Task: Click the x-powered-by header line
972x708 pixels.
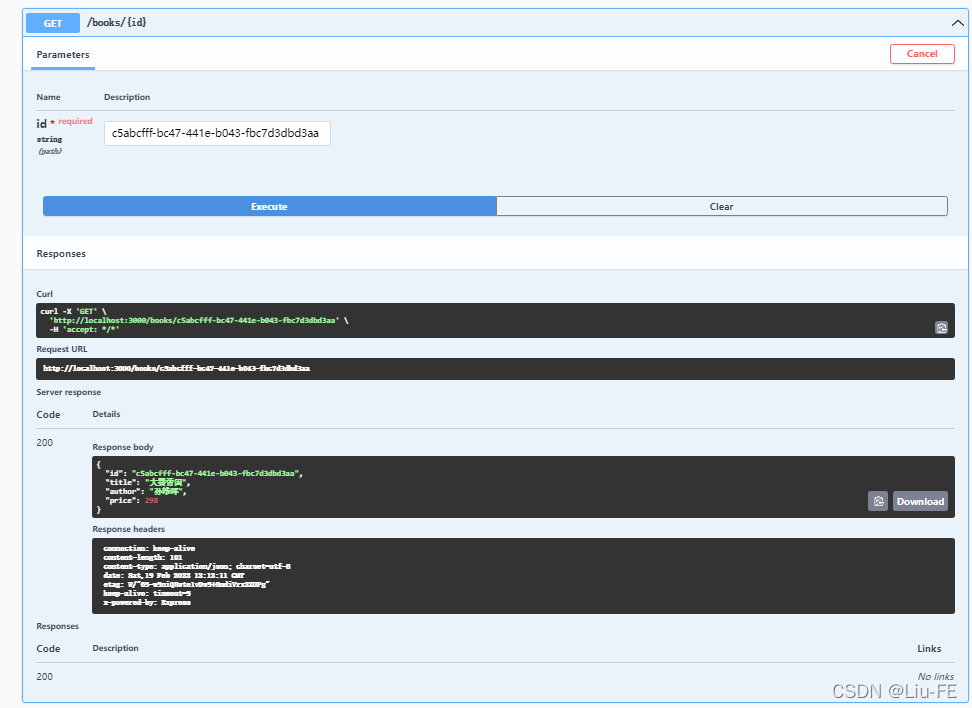Action: pos(147,603)
